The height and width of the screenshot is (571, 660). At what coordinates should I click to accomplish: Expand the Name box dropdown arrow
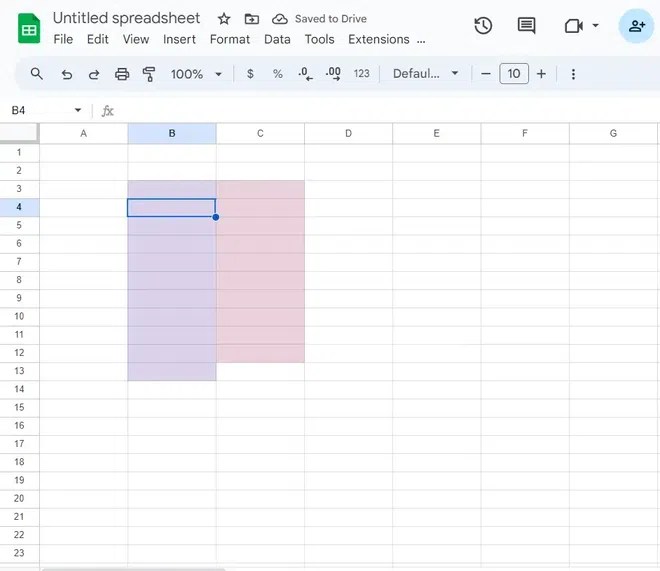78,110
